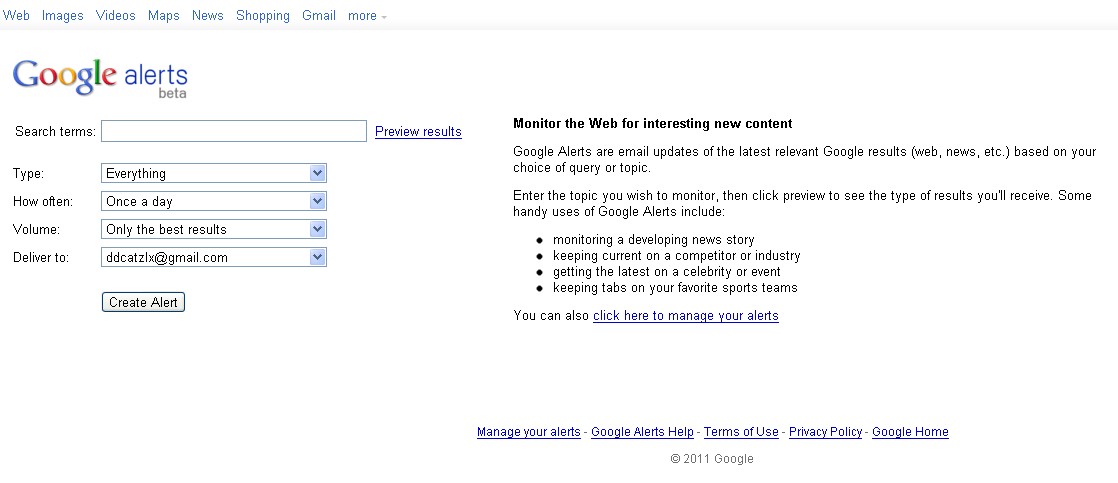Screen dimensions: 1118x483
Task: Click the 'Monitor the Web for interesting new content' heading
Action: point(653,124)
